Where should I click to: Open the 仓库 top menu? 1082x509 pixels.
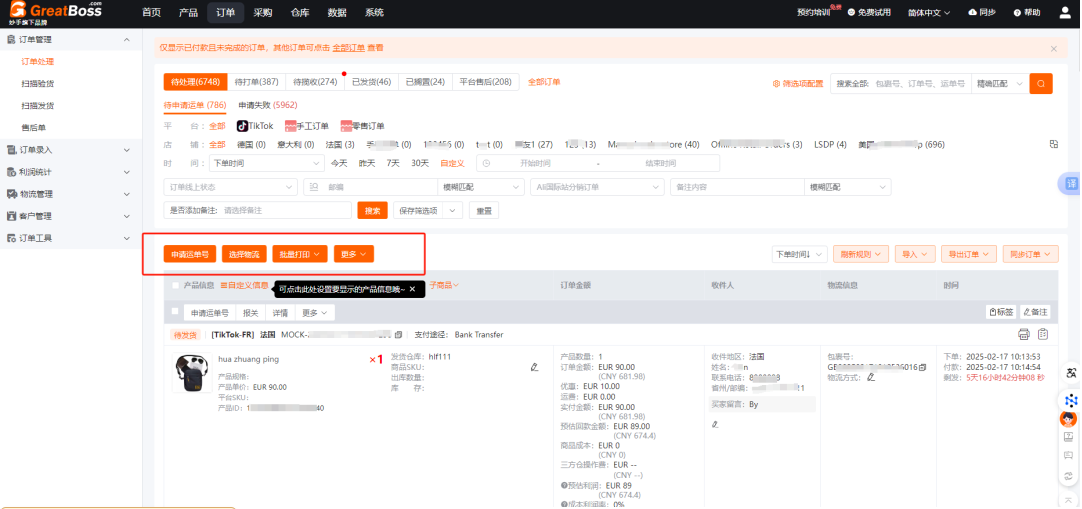pos(300,12)
